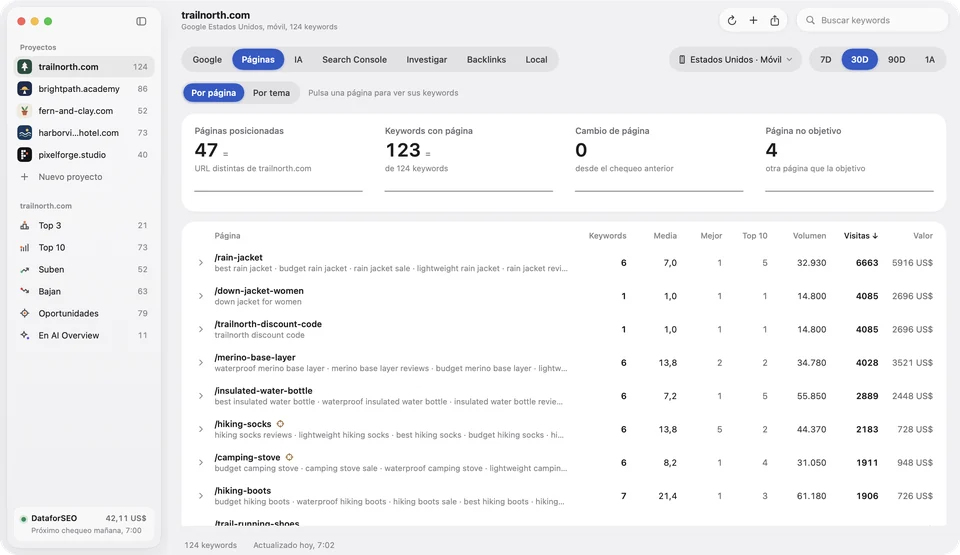Select the 1A time range

[x=929, y=59]
